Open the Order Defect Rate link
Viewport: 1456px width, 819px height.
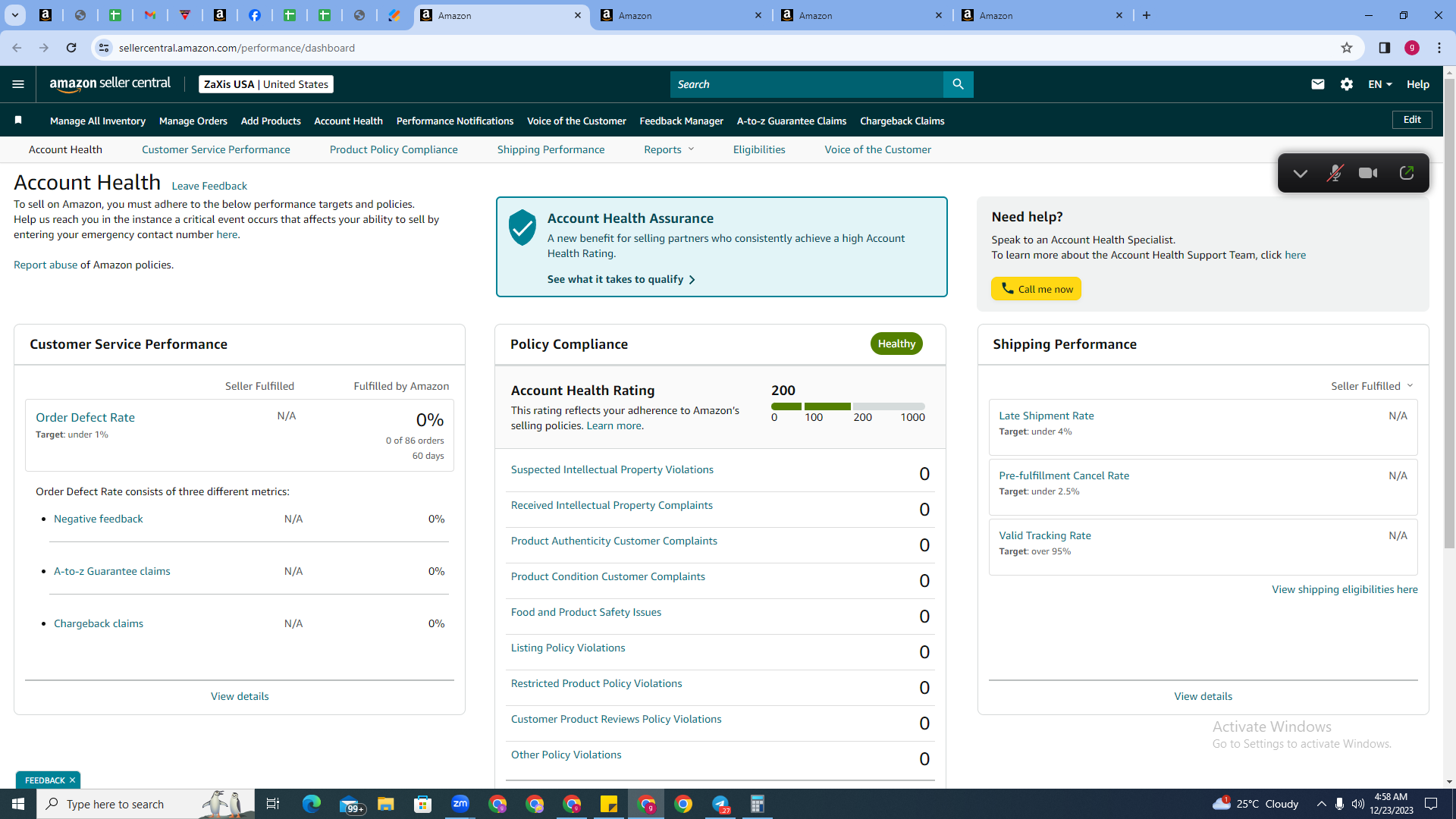(85, 417)
